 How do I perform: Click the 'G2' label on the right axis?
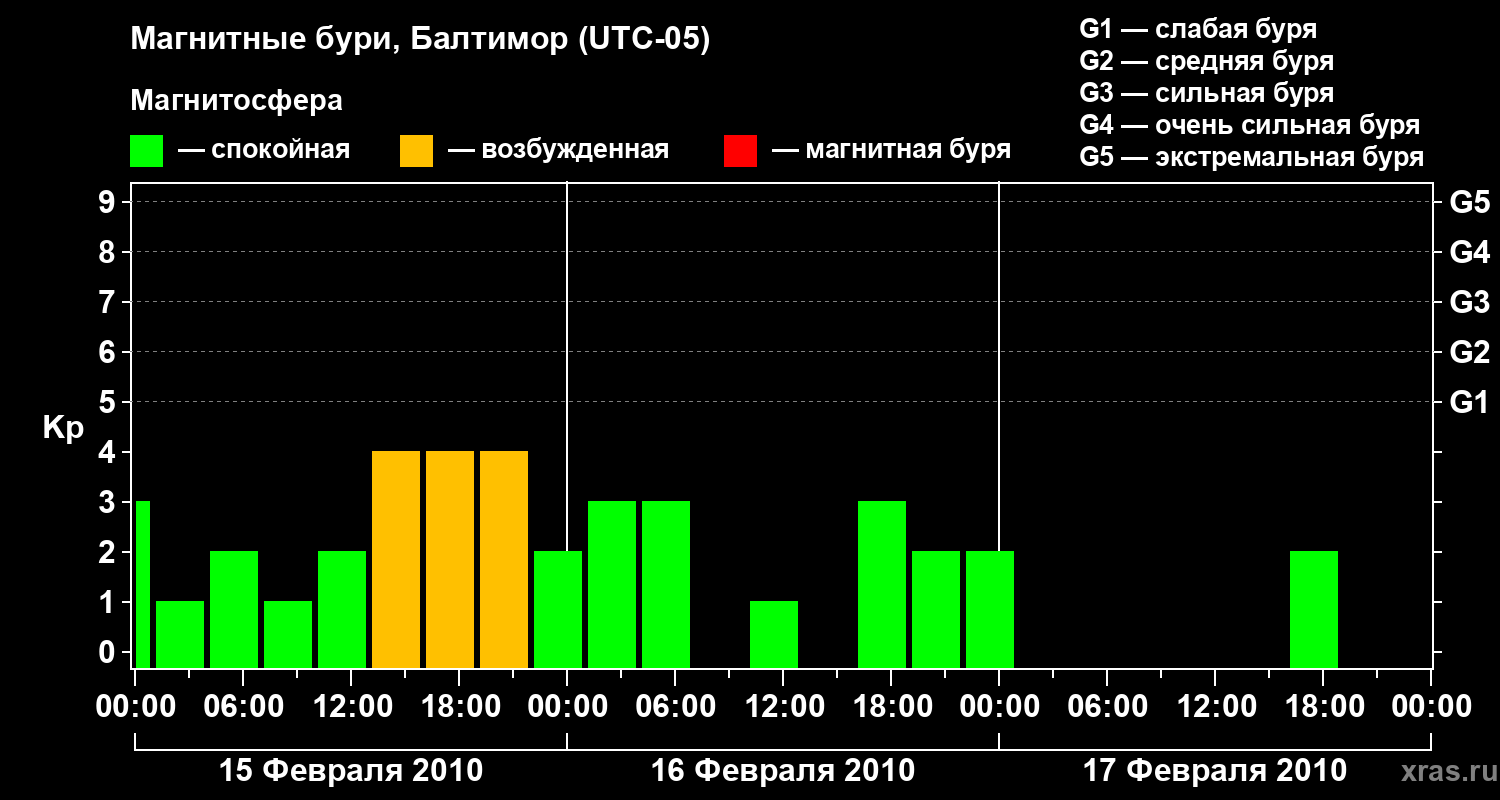pos(1470,352)
